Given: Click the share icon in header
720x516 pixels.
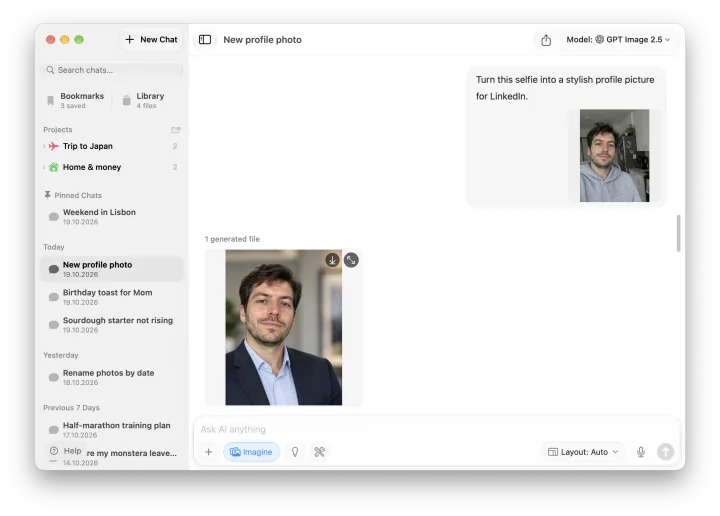Looking at the screenshot, I should point(546,40).
